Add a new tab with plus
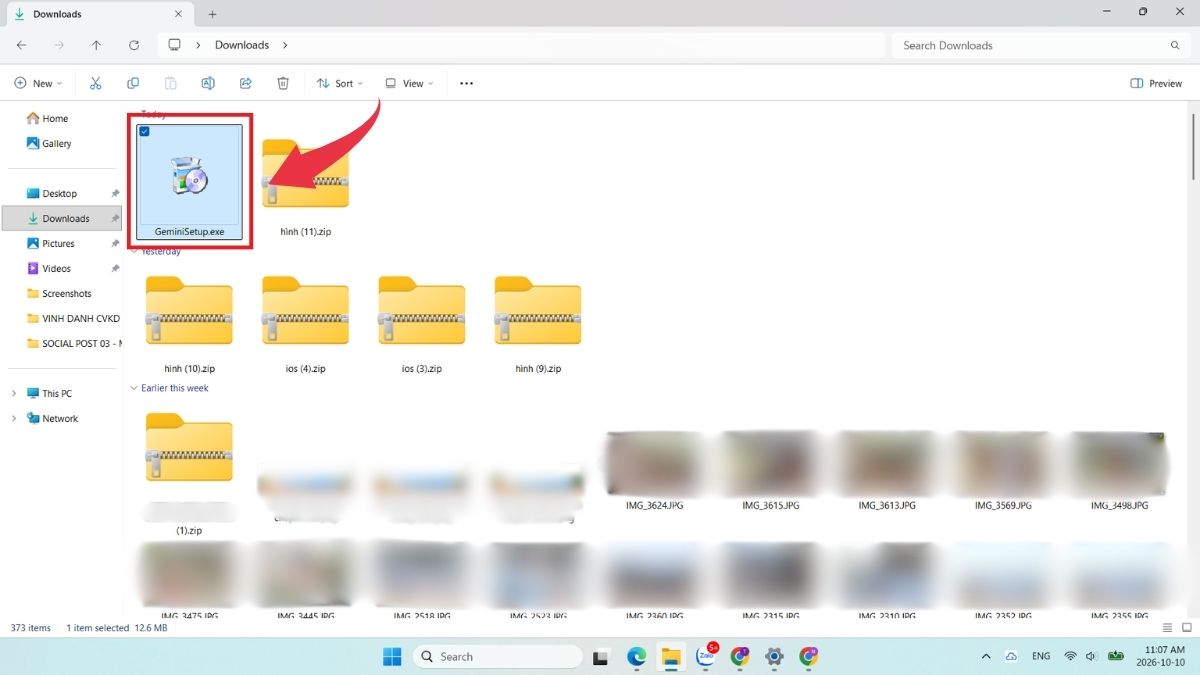 click(212, 14)
